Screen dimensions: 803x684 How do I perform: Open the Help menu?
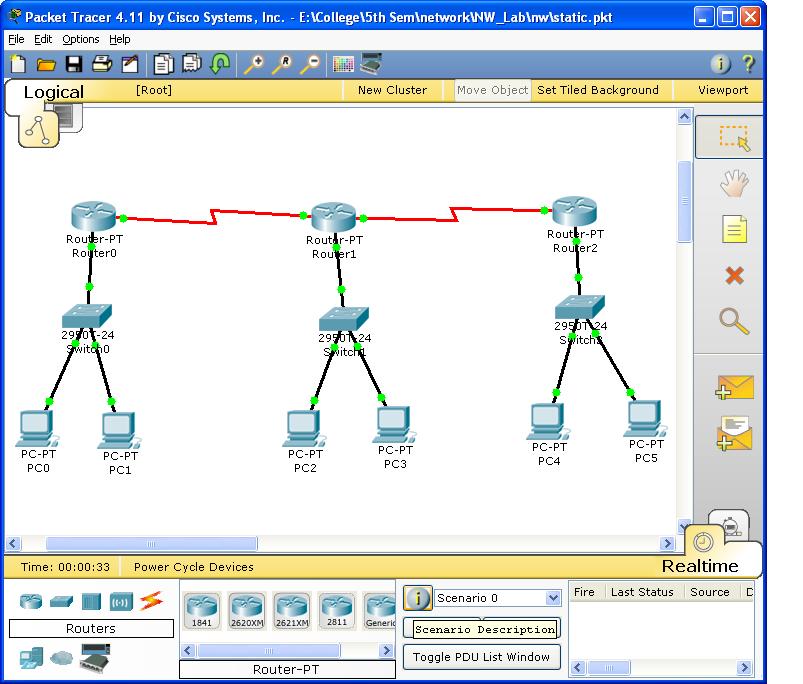pyautogui.click(x=120, y=39)
